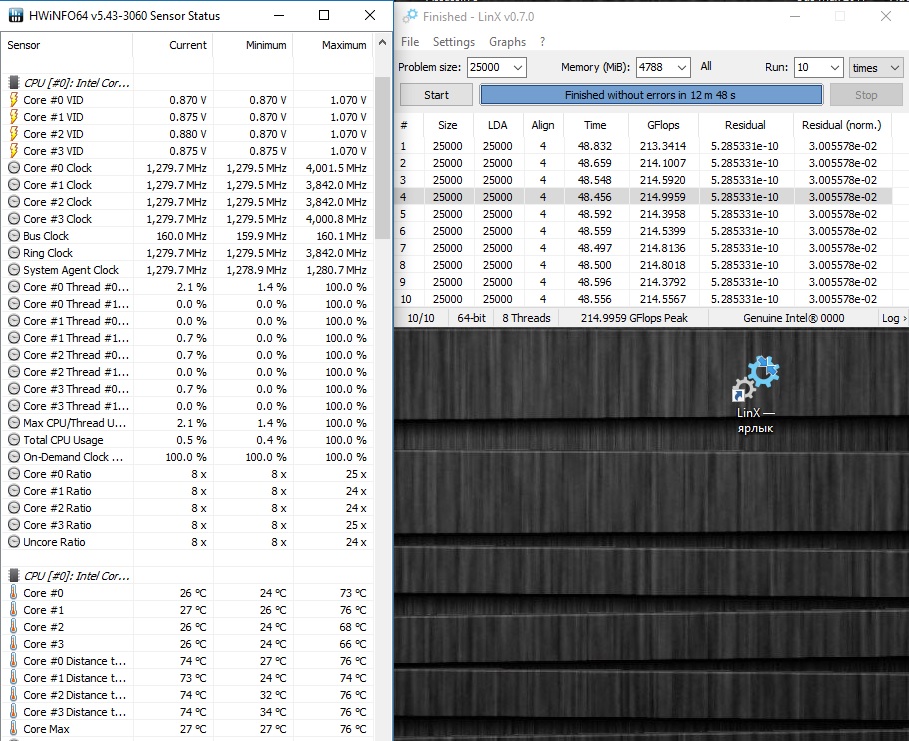Viewport: 909px width, 741px height.
Task: Click the icon beside Core #1 Thread #0 usage
Action: click(x=14, y=321)
